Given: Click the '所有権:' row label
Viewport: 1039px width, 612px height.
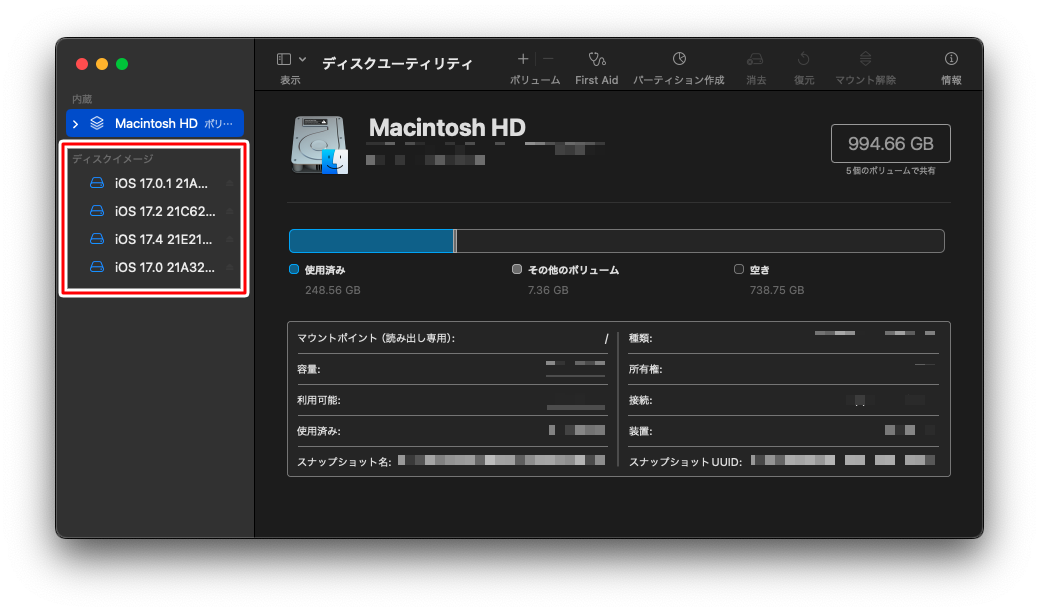Looking at the screenshot, I should [x=645, y=370].
